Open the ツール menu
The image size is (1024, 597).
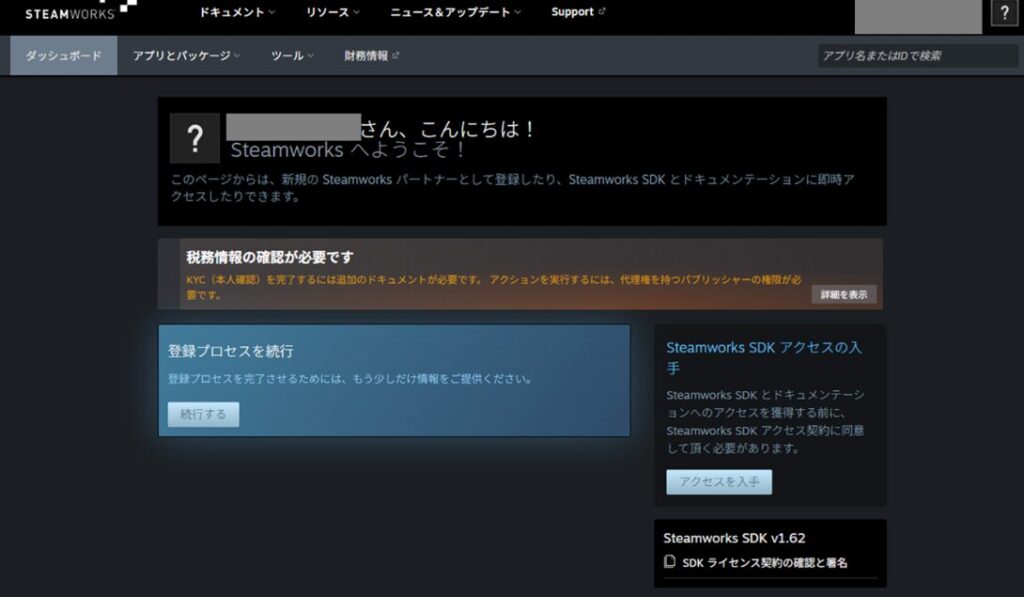tap(292, 56)
